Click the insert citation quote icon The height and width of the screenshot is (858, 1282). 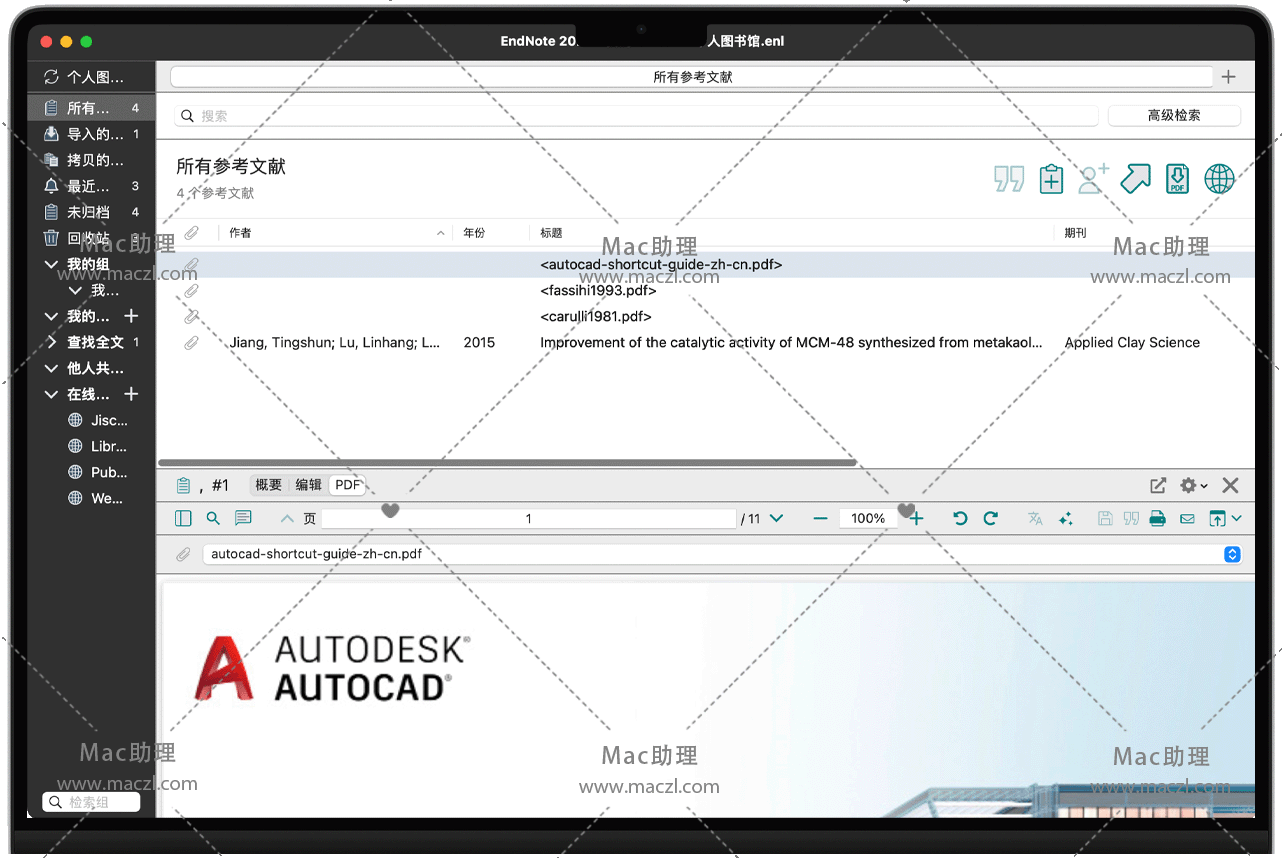coord(1009,179)
